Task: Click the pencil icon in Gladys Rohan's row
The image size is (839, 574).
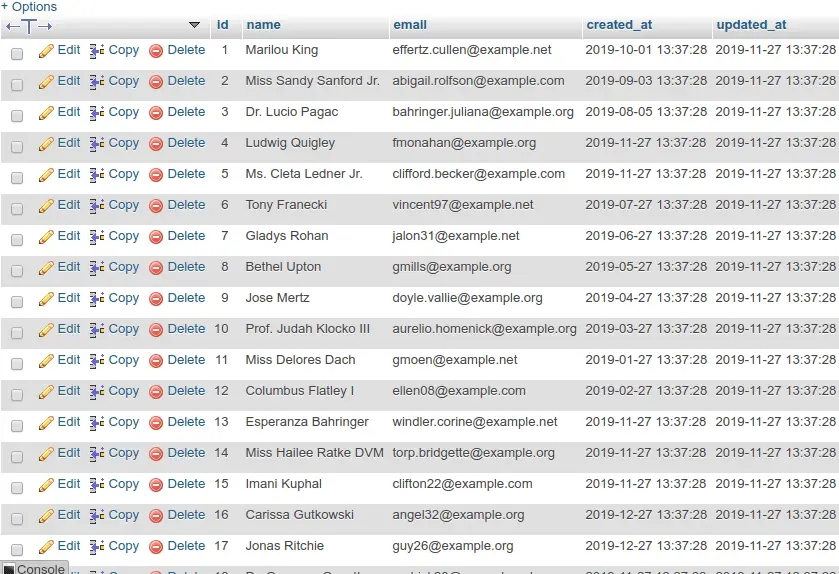Action: tap(46, 237)
